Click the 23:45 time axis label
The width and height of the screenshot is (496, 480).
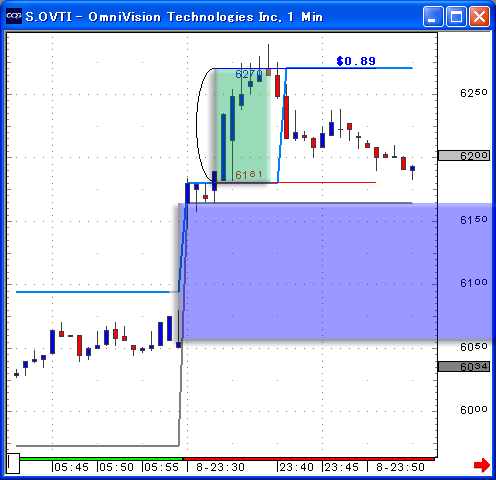342,467
